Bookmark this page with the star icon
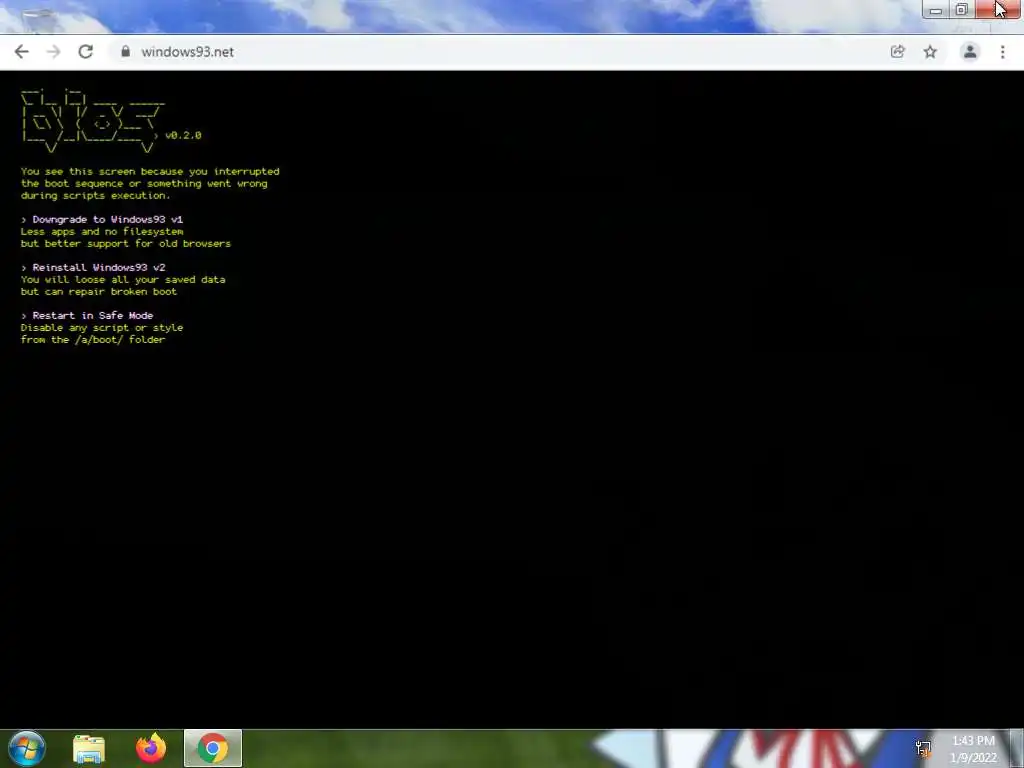Viewport: 1024px width, 768px height. tap(930, 52)
